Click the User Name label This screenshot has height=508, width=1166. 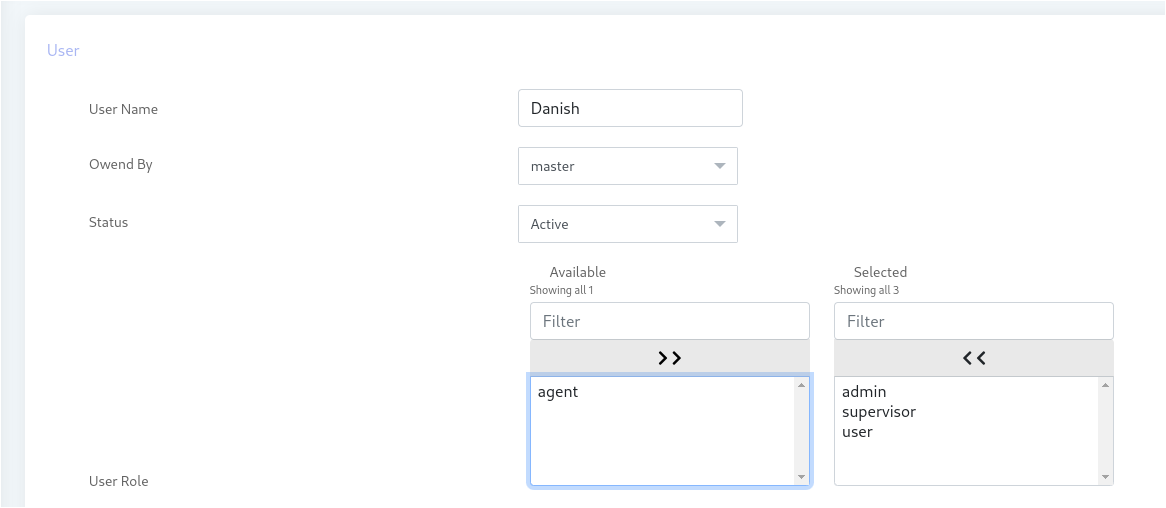123,109
